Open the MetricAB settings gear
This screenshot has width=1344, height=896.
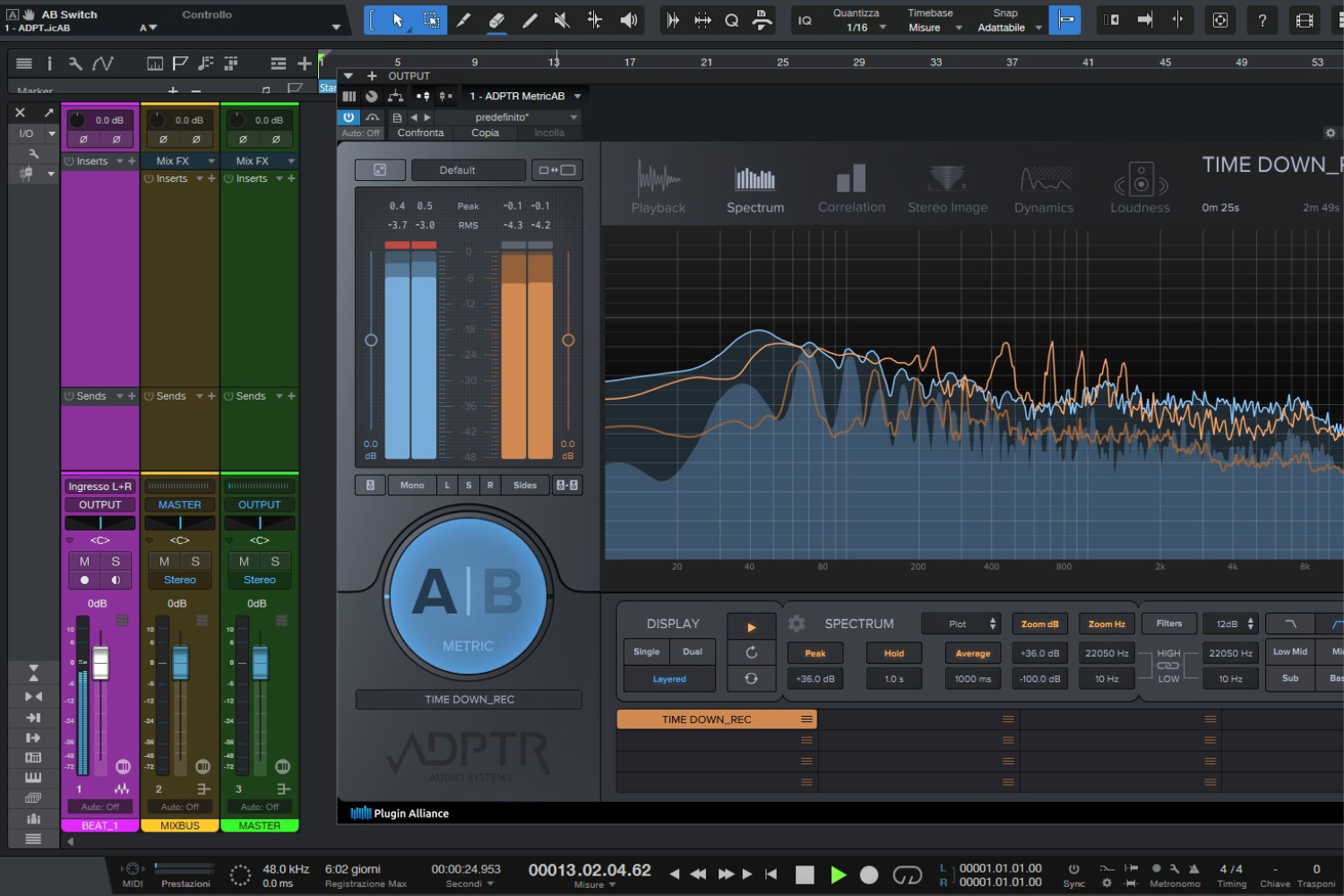coord(1330,132)
